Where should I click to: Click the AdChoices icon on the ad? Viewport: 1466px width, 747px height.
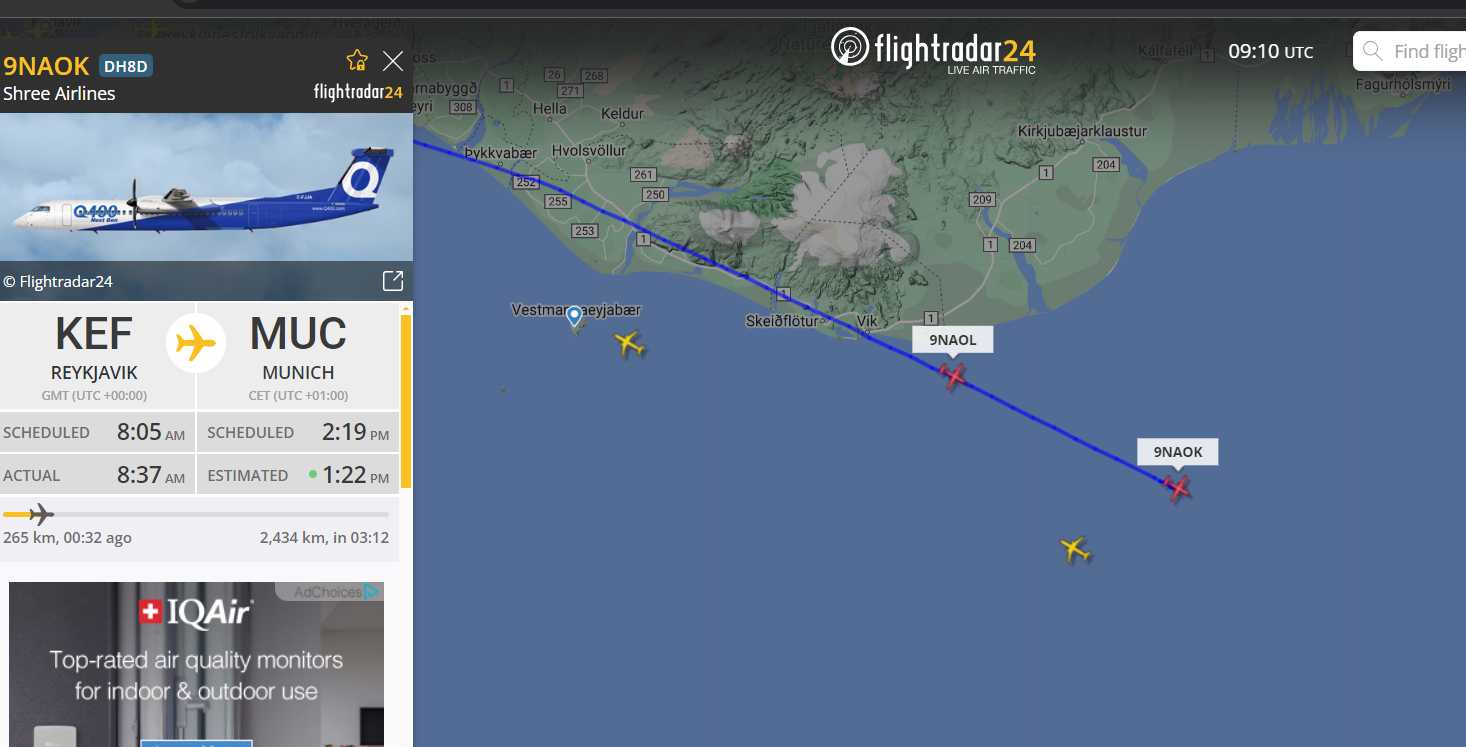point(371,592)
